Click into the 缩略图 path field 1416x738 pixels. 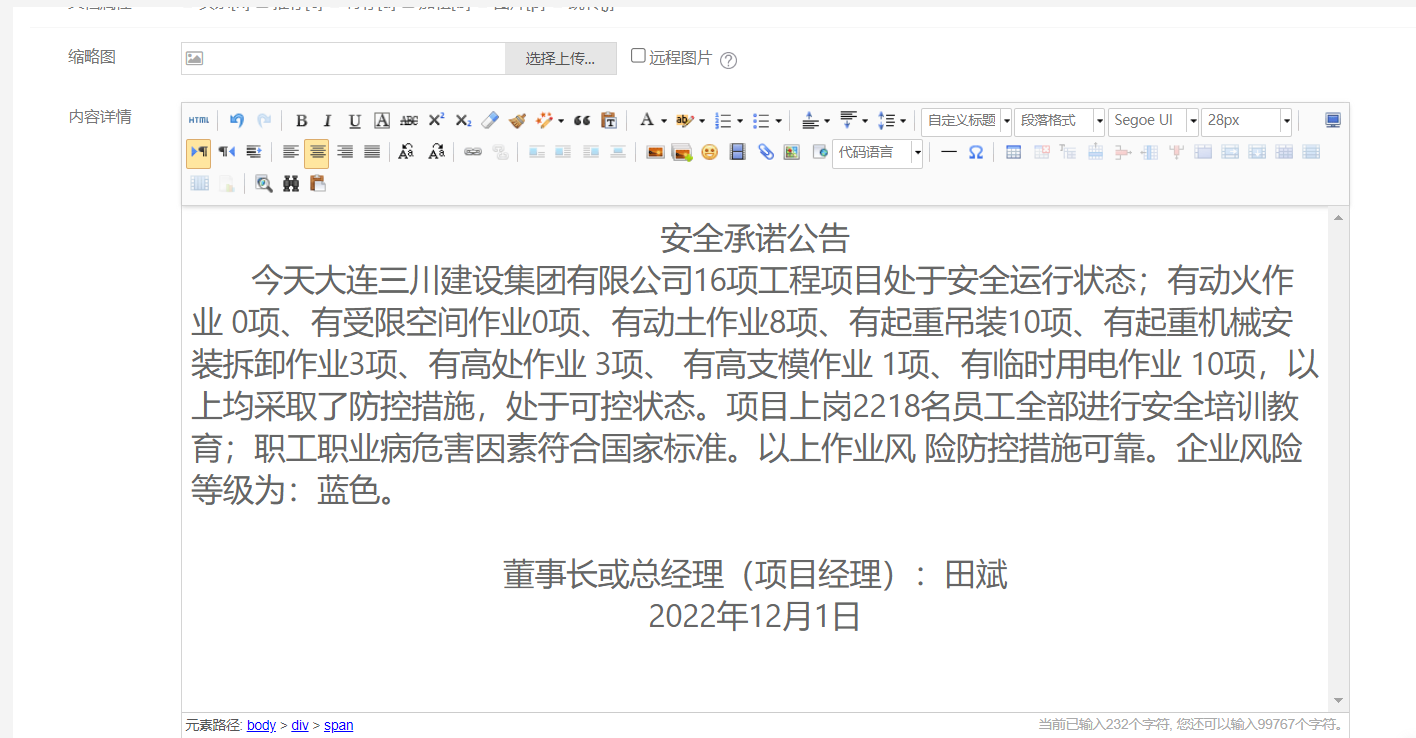point(343,58)
